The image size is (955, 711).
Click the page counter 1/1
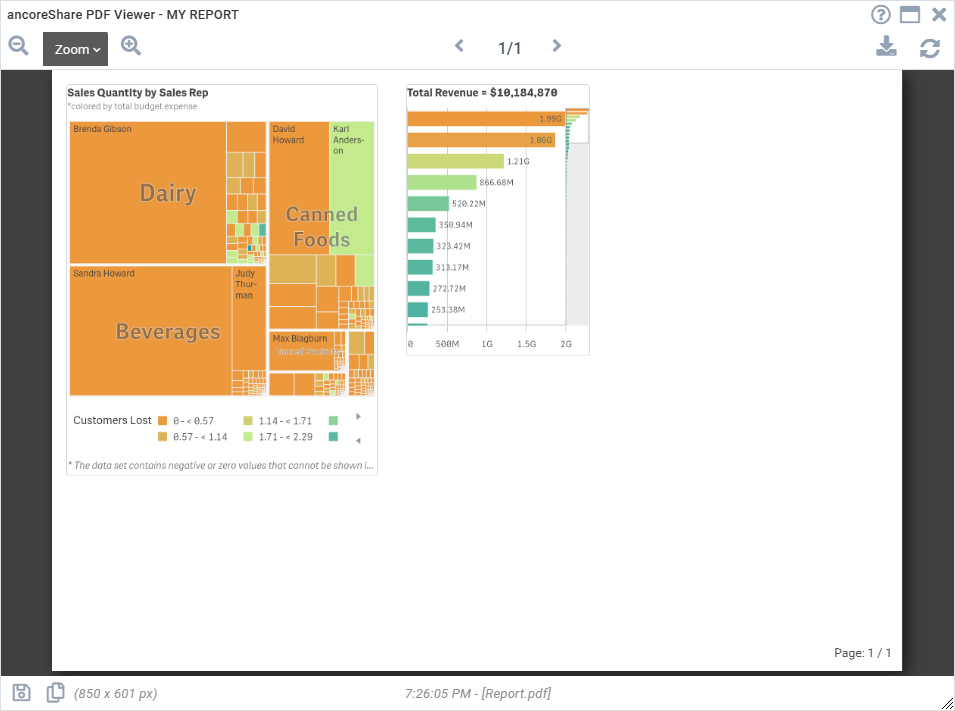510,48
